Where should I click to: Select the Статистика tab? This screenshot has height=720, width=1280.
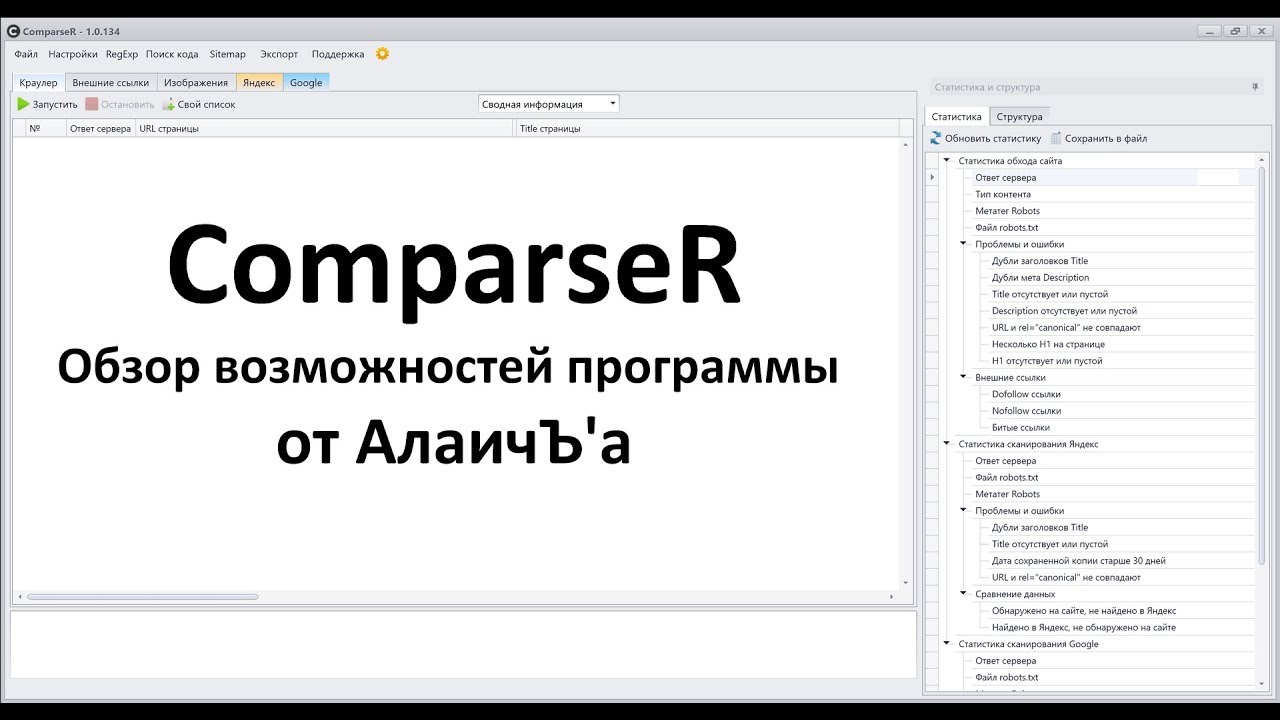(x=957, y=117)
